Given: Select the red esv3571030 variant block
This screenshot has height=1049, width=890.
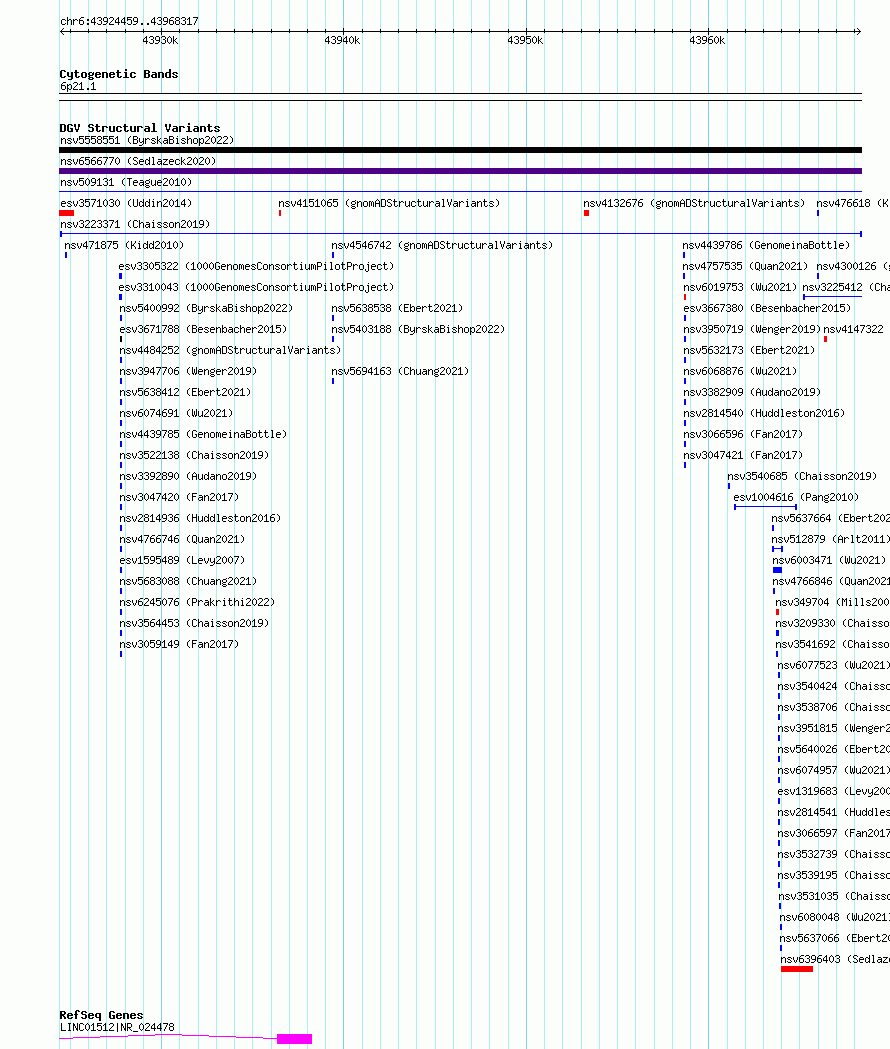Looking at the screenshot, I should [67, 213].
